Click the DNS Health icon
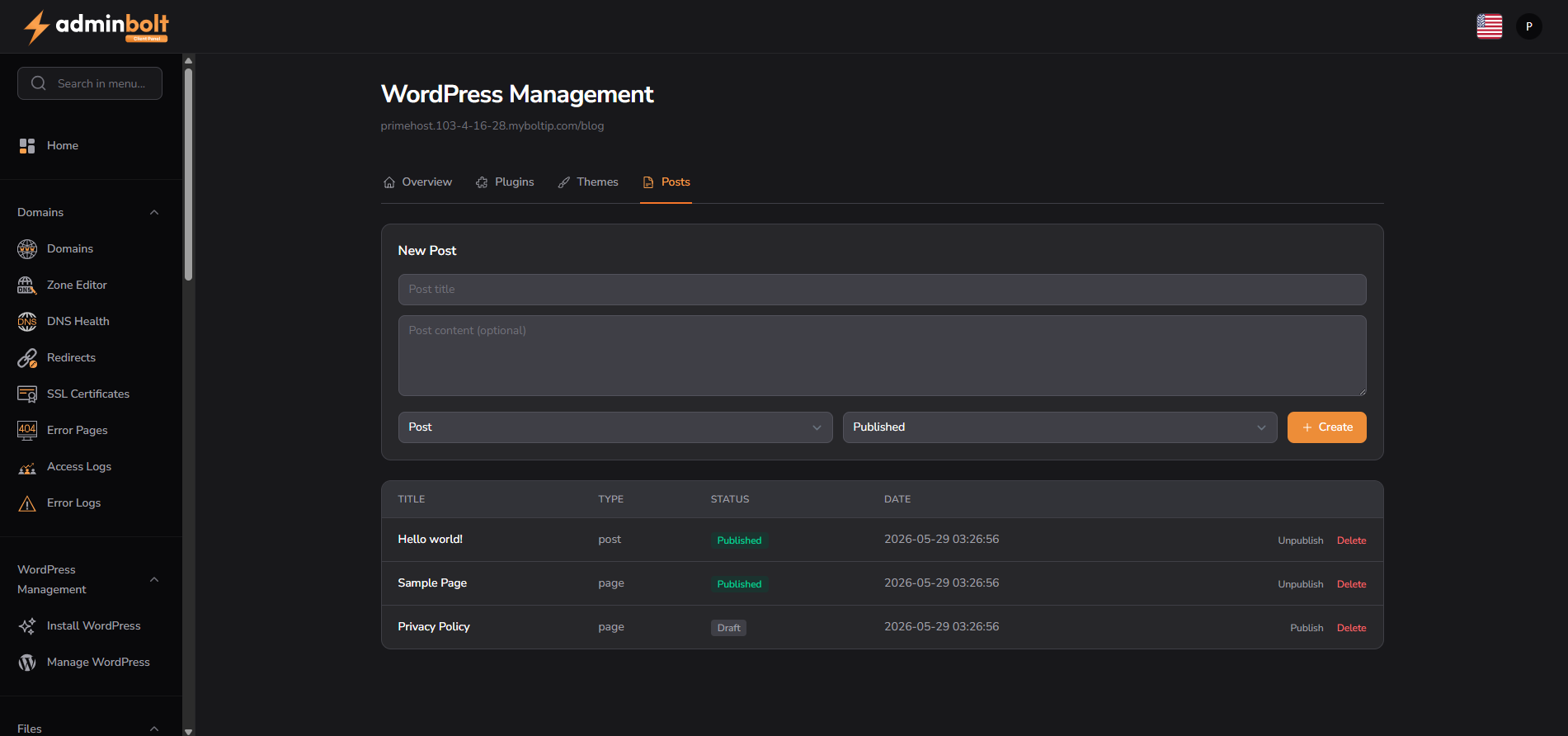 [27, 321]
